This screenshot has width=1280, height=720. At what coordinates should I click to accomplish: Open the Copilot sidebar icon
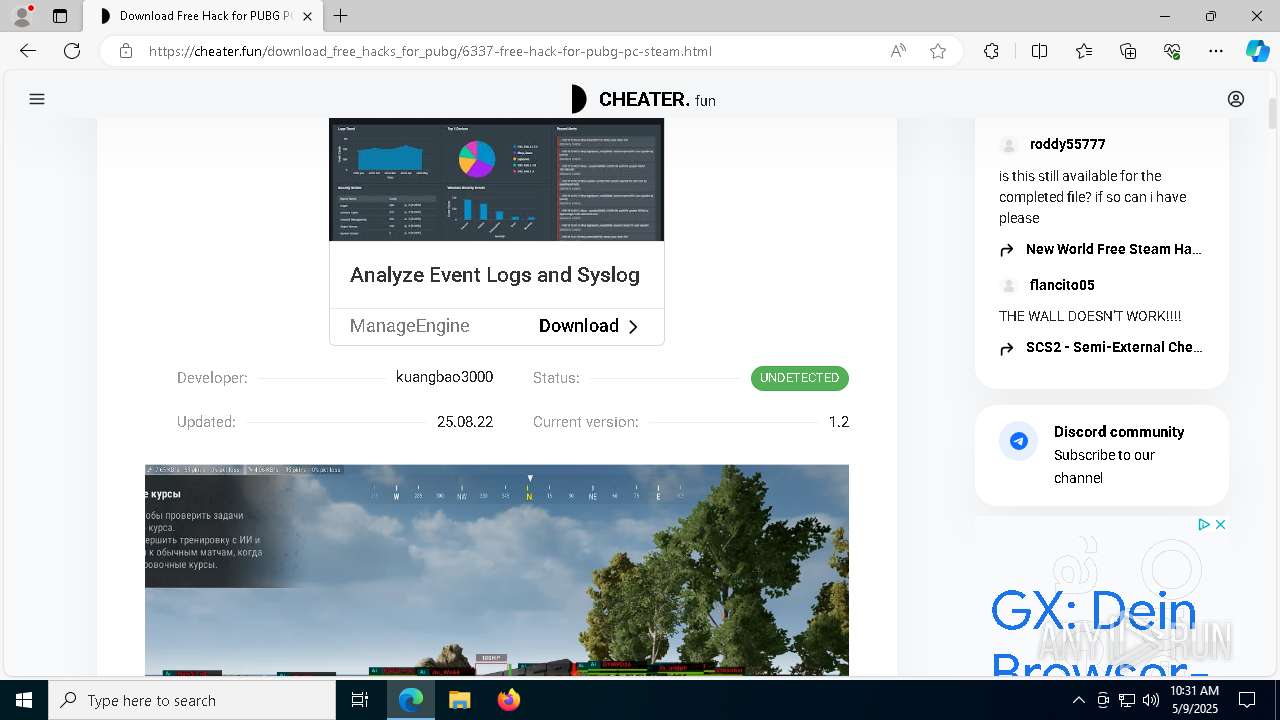[x=1257, y=51]
